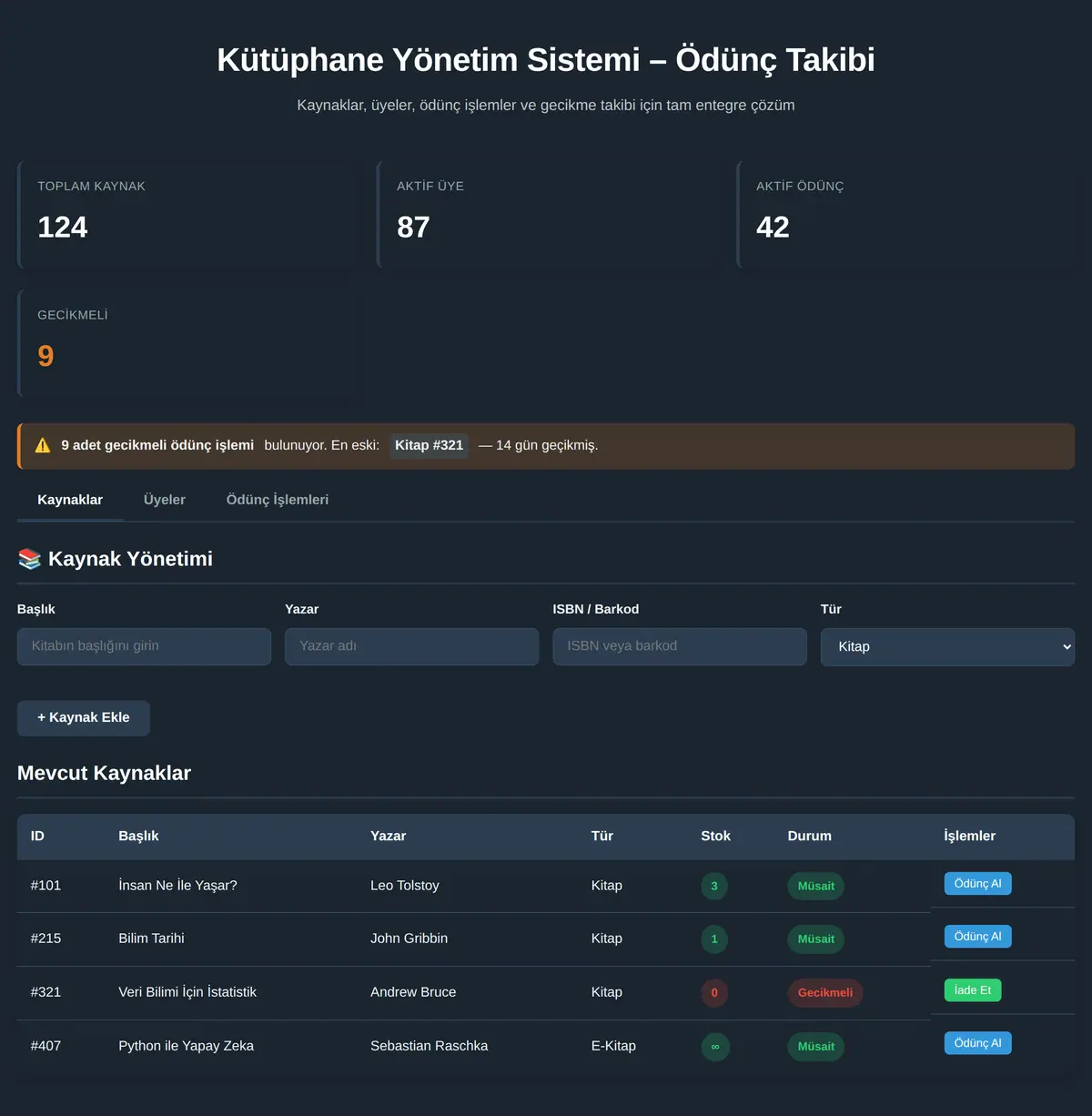Image resolution: width=1092 pixels, height=1116 pixels.
Task: Click the infinity stock badge for #407
Action: coord(715,1047)
